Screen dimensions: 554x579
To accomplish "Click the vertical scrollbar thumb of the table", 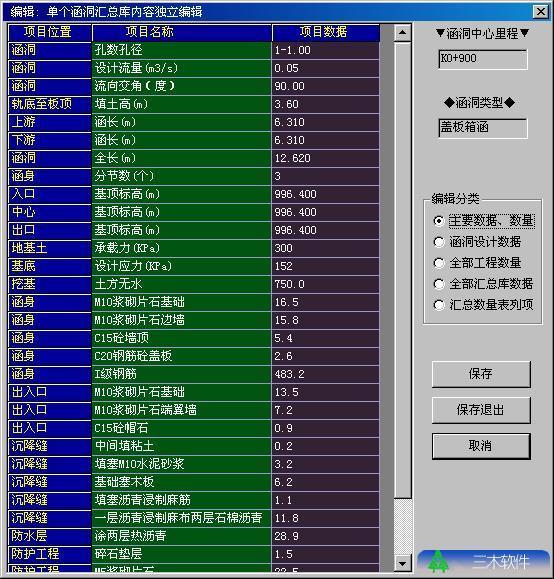I will point(403,270).
